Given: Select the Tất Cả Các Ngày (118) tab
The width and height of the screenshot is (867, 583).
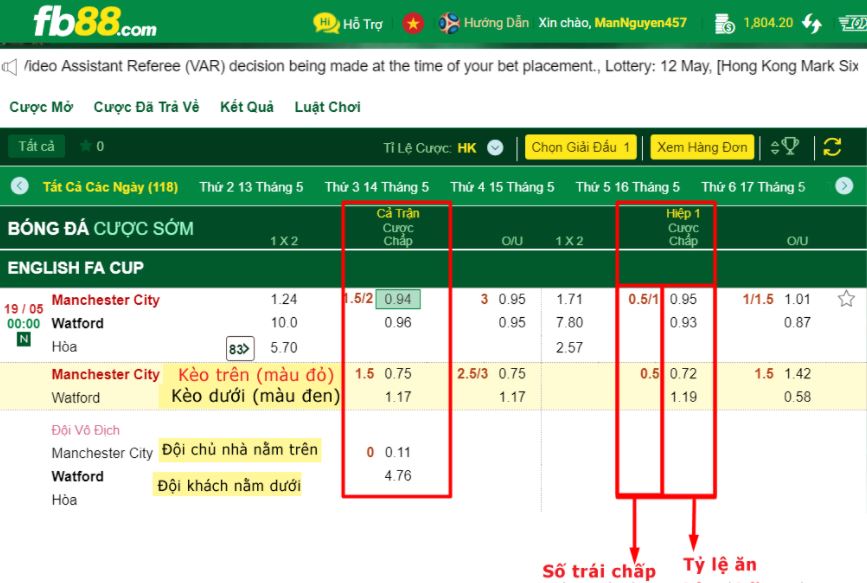Looking at the screenshot, I should coord(111,187).
